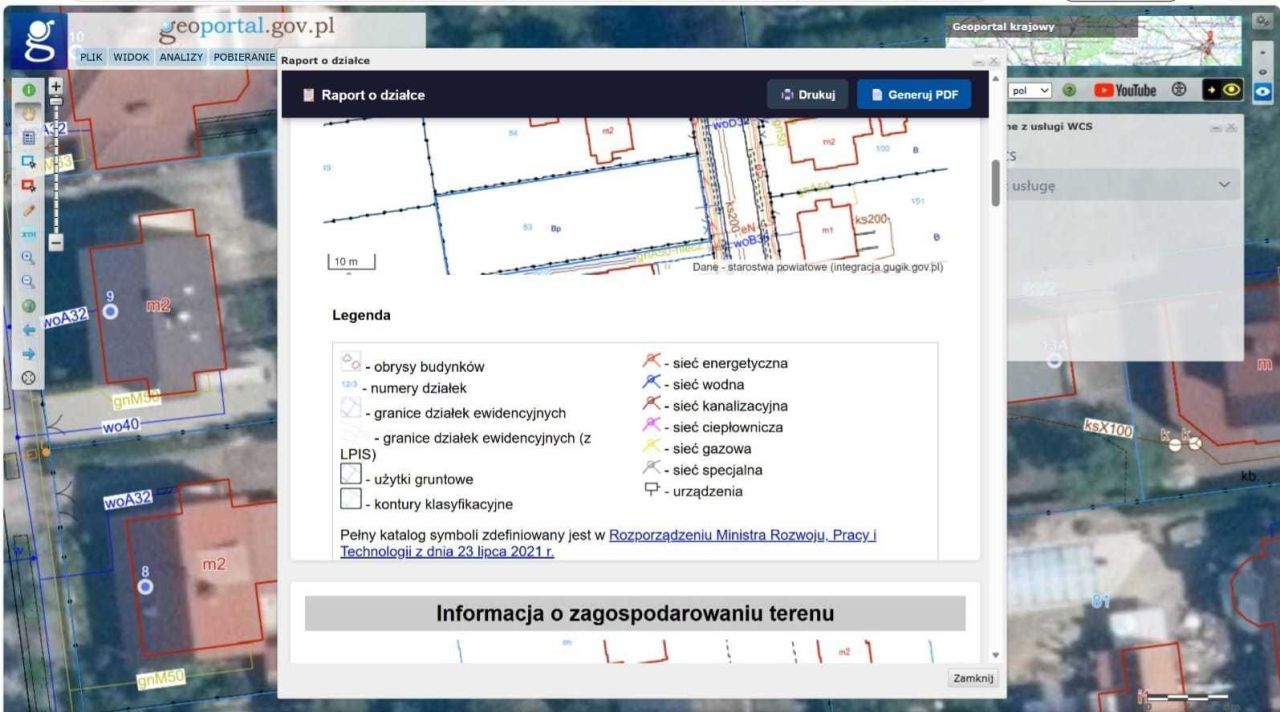This screenshot has width=1280, height=712.
Task: Click the Generuj PDF button
Action: tap(914, 95)
